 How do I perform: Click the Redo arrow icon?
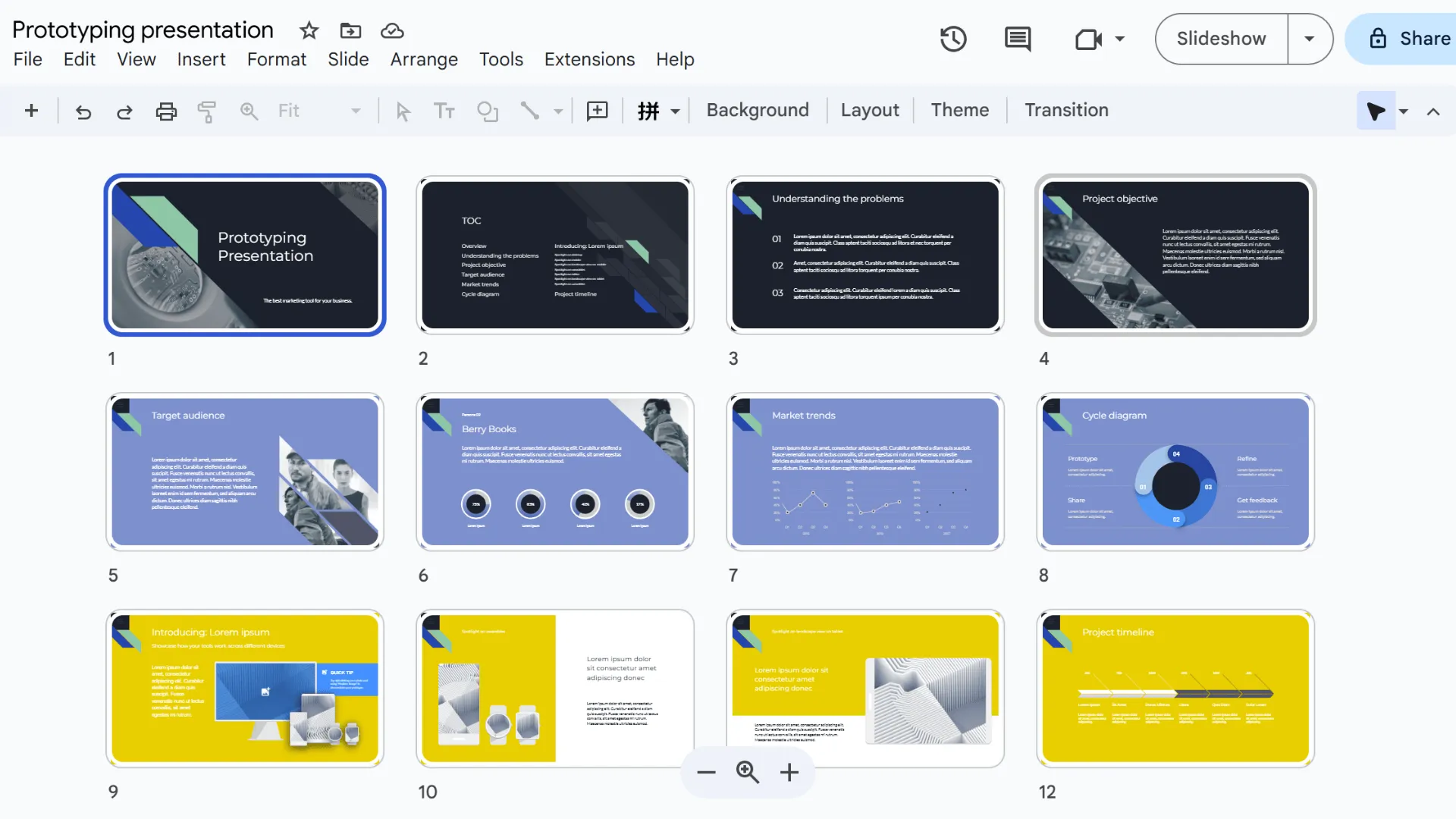point(124,111)
